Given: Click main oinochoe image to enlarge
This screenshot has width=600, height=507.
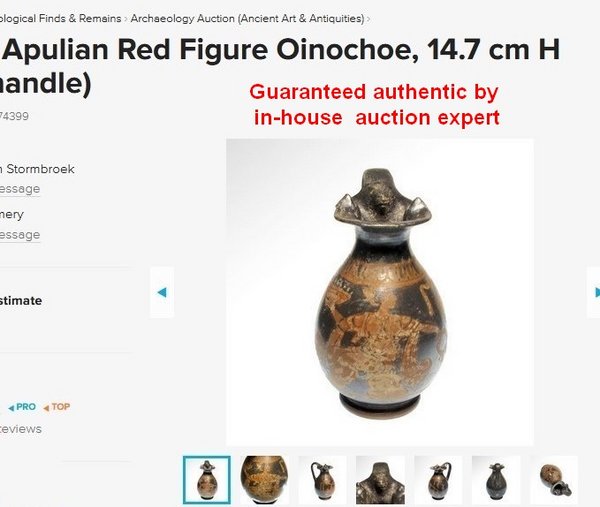Looking at the screenshot, I should pyautogui.click(x=380, y=292).
